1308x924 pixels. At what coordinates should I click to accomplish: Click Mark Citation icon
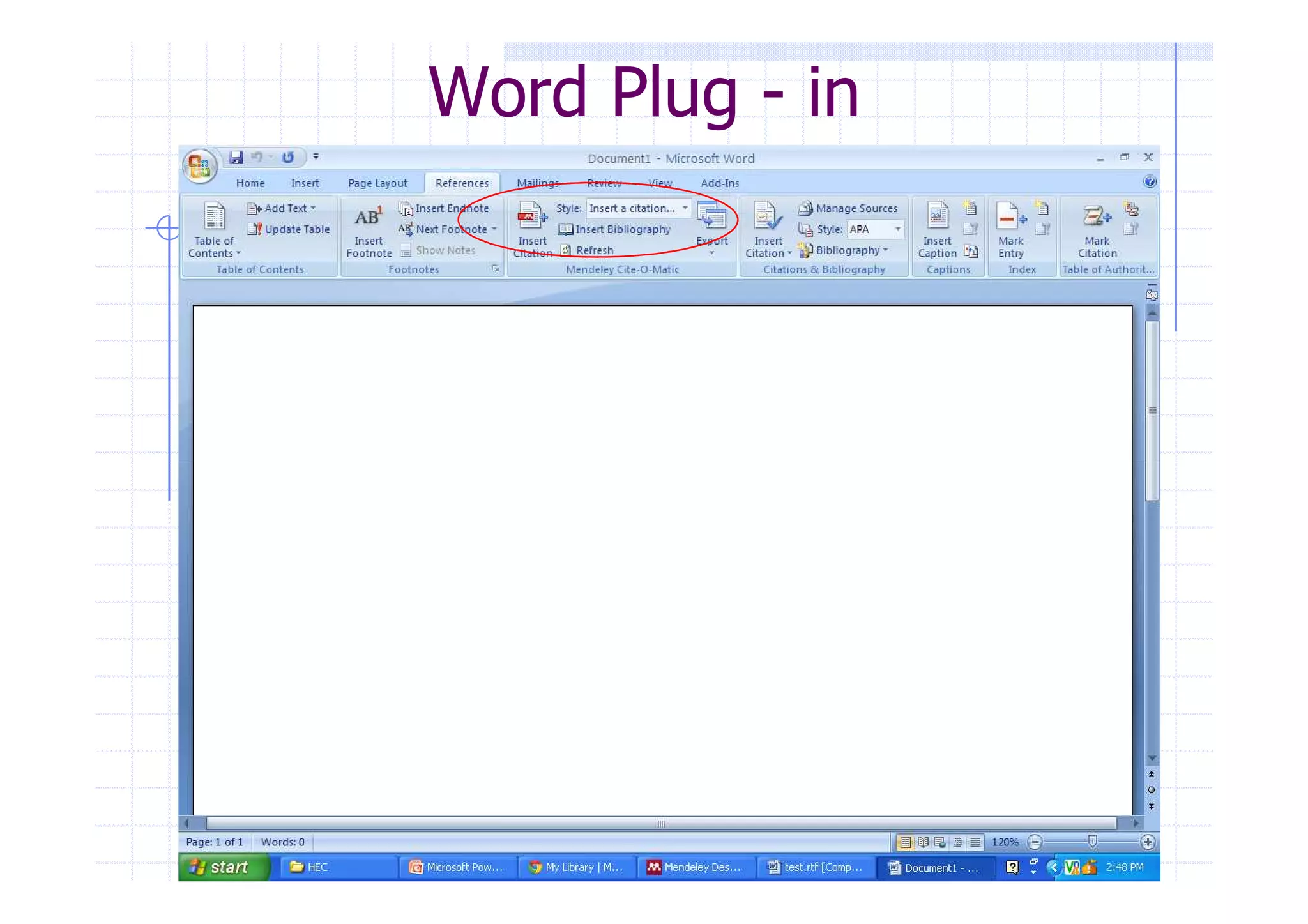[1097, 230]
